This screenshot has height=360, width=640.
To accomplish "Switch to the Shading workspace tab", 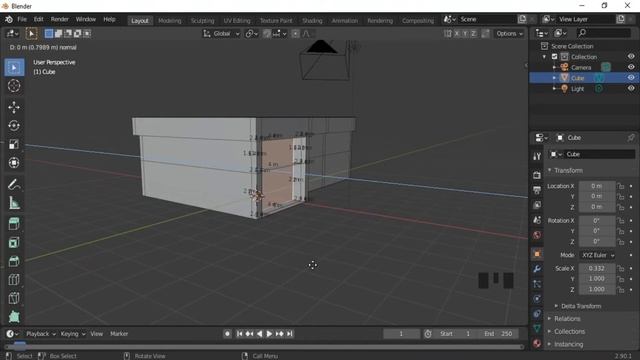I will [x=312, y=20].
